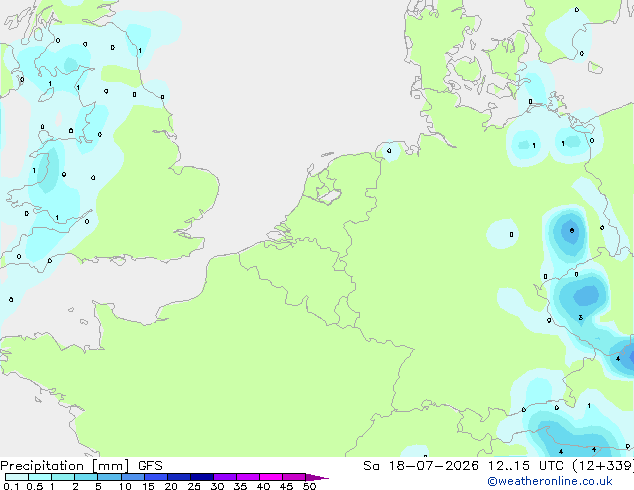634x490 pixels.
Task: Click the '0.5' legend scale label
Action: click(35, 486)
